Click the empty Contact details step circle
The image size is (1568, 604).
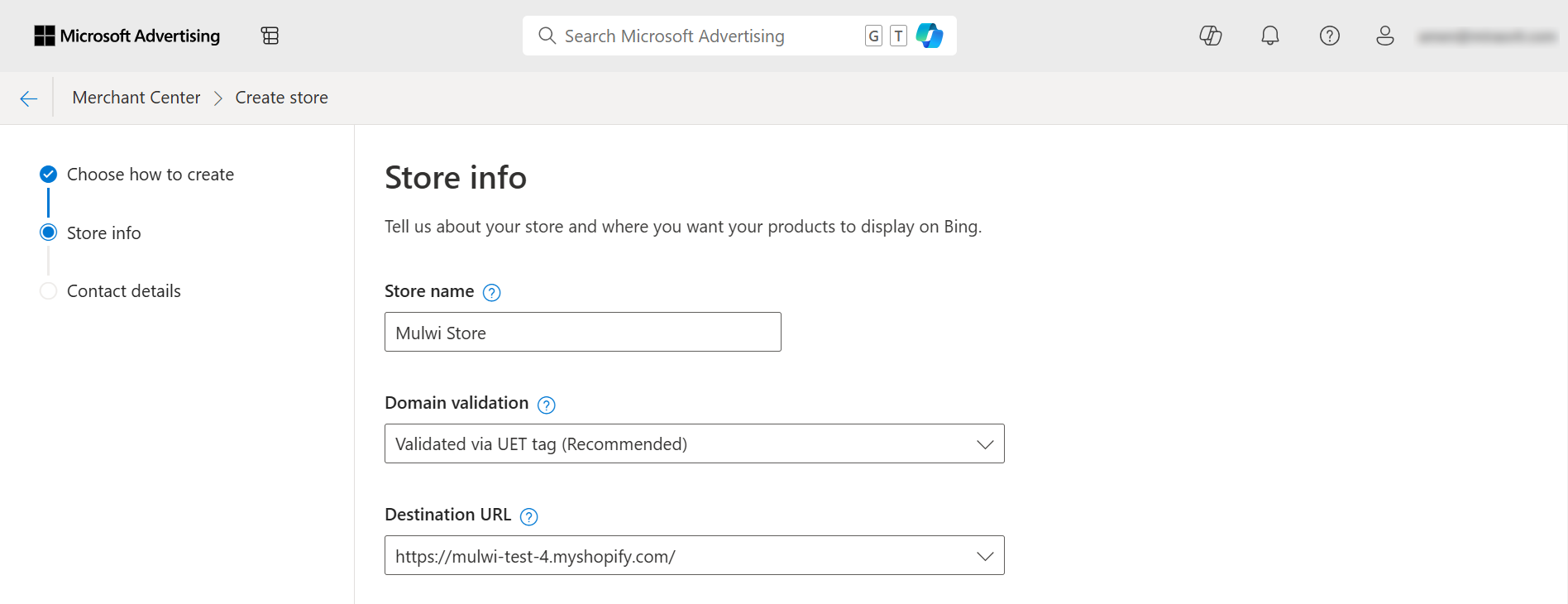pos(49,290)
